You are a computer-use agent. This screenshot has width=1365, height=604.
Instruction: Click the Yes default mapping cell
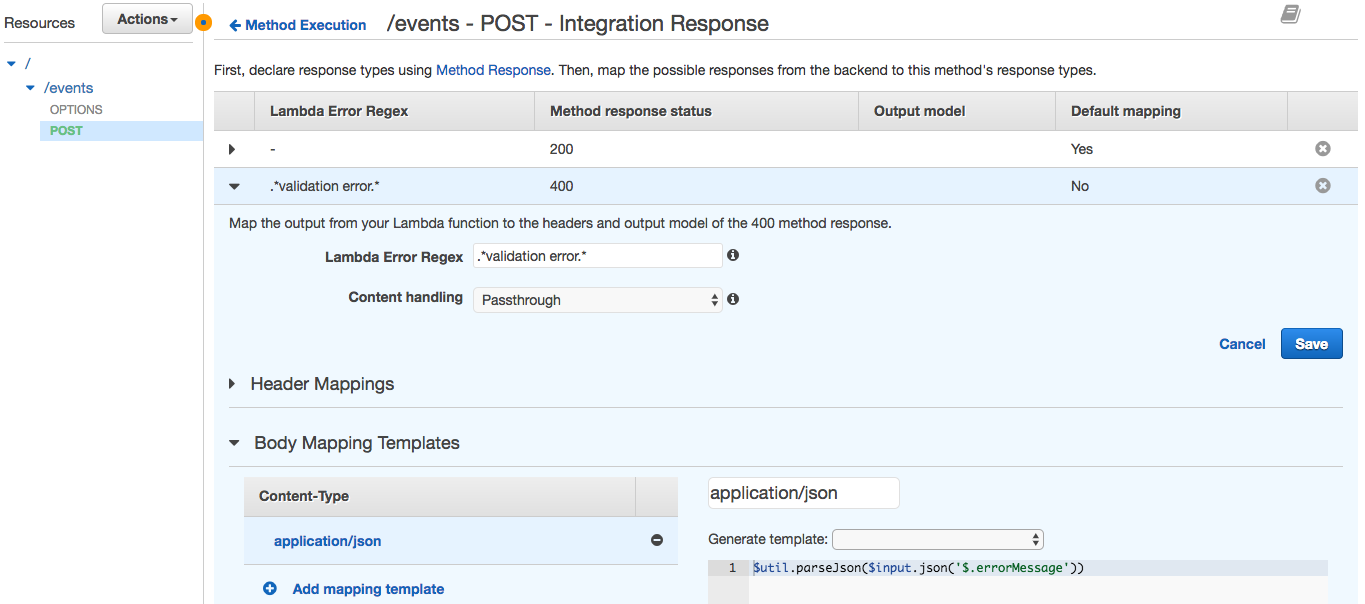point(1082,149)
